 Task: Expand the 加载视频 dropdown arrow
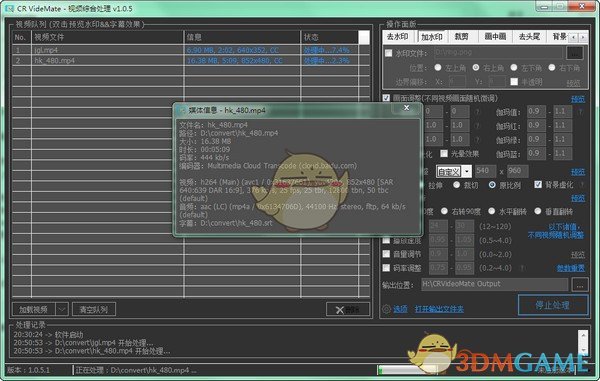point(62,309)
